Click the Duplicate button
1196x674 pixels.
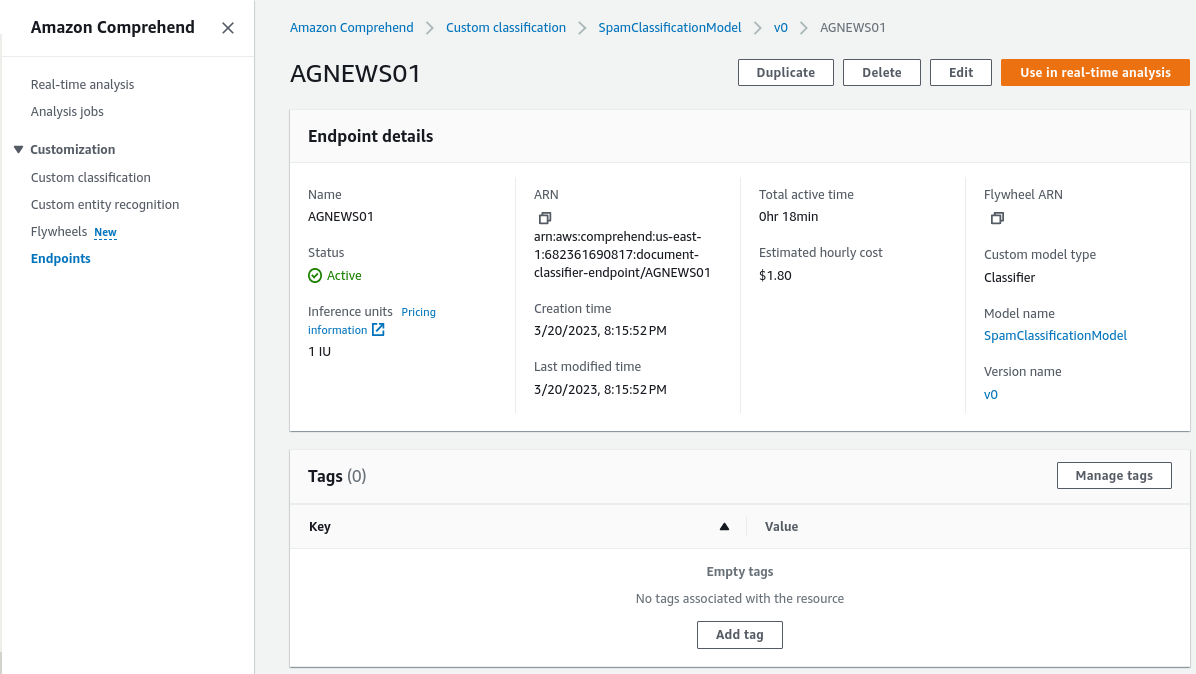click(786, 72)
